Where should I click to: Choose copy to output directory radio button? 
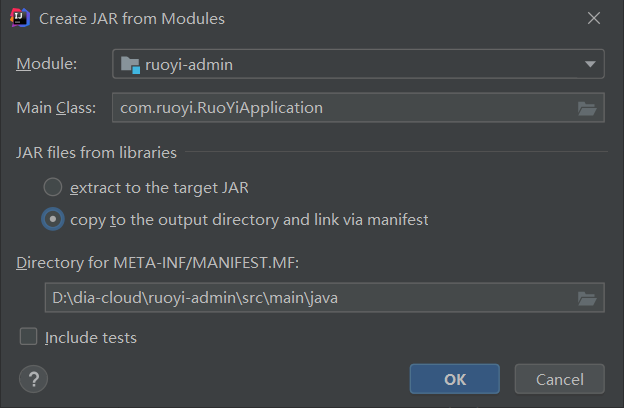click(x=52, y=219)
